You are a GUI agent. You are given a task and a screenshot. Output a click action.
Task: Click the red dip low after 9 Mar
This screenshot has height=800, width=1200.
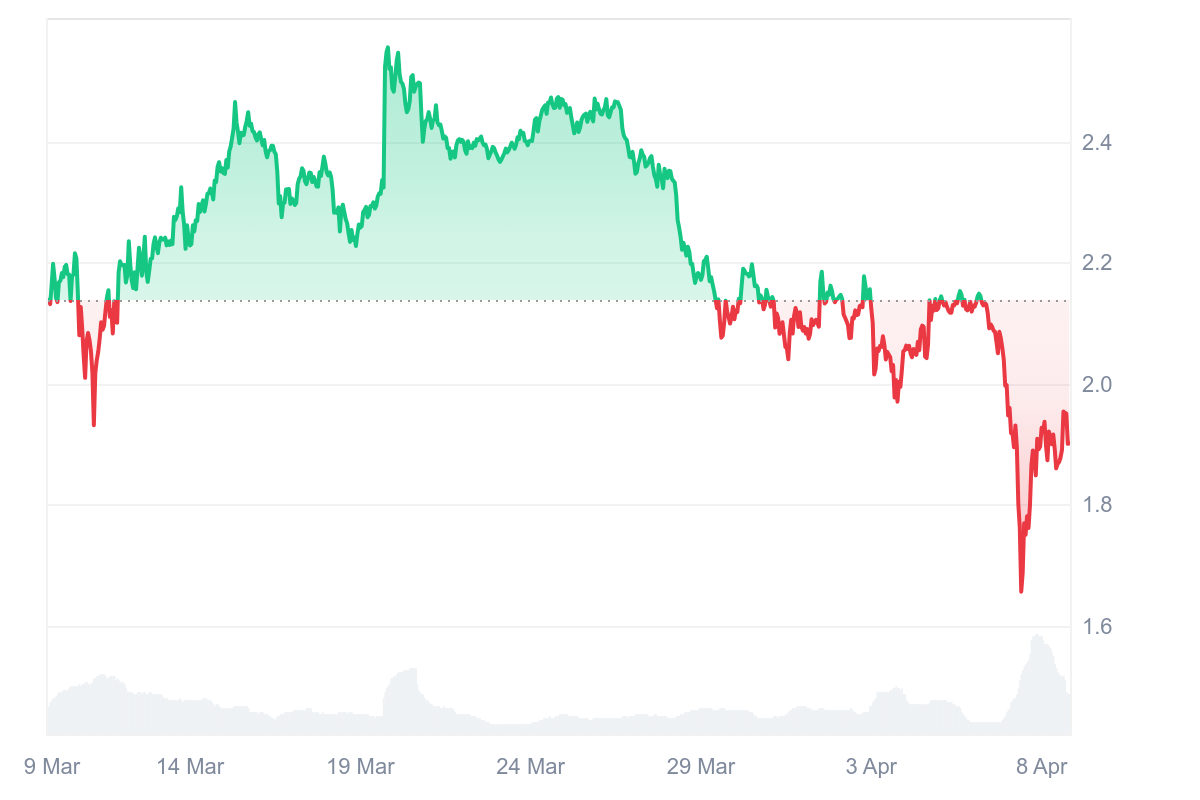click(x=94, y=424)
